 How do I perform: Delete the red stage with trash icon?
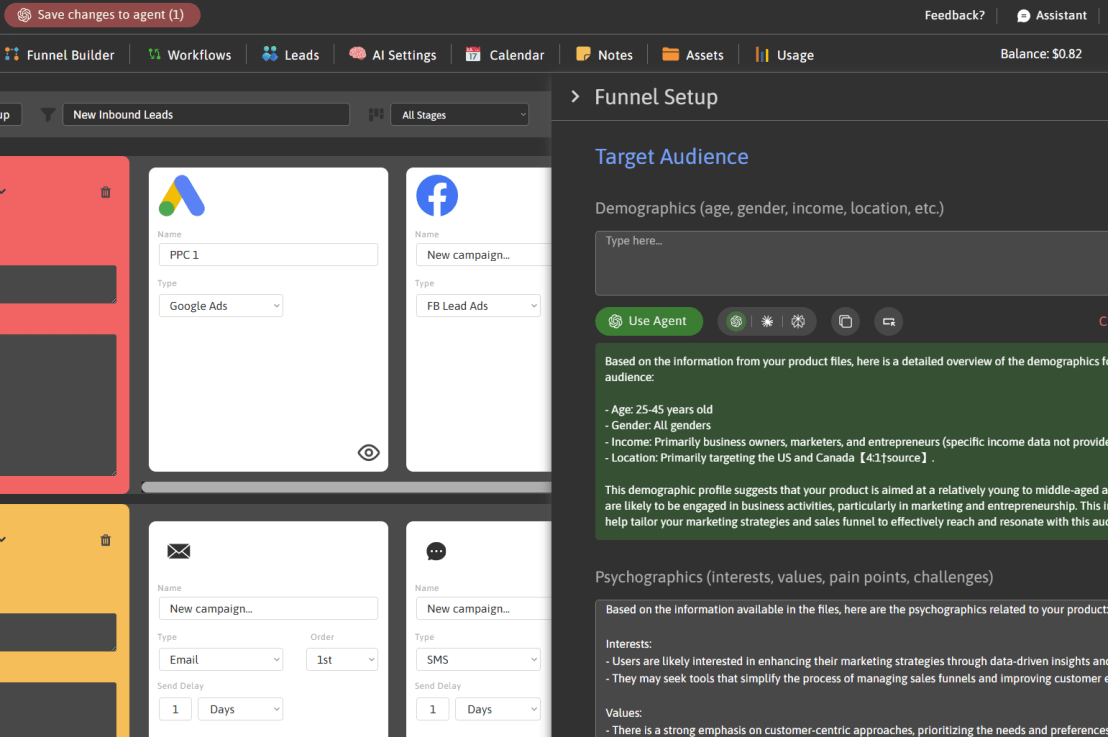pos(106,192)
